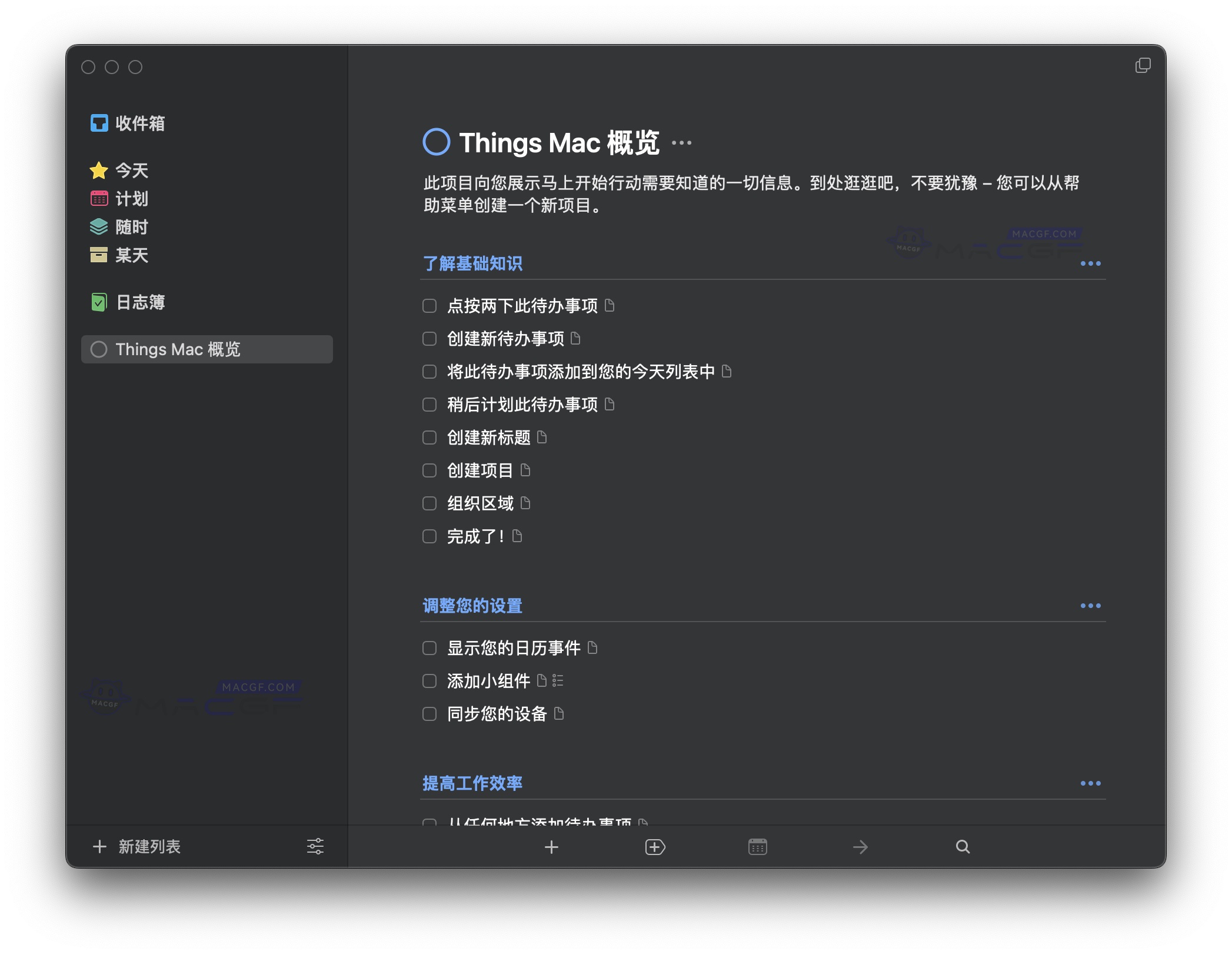Open the 计划 calendar list
This screenshot has height=955, width=1232.
(x=132, y=199)
